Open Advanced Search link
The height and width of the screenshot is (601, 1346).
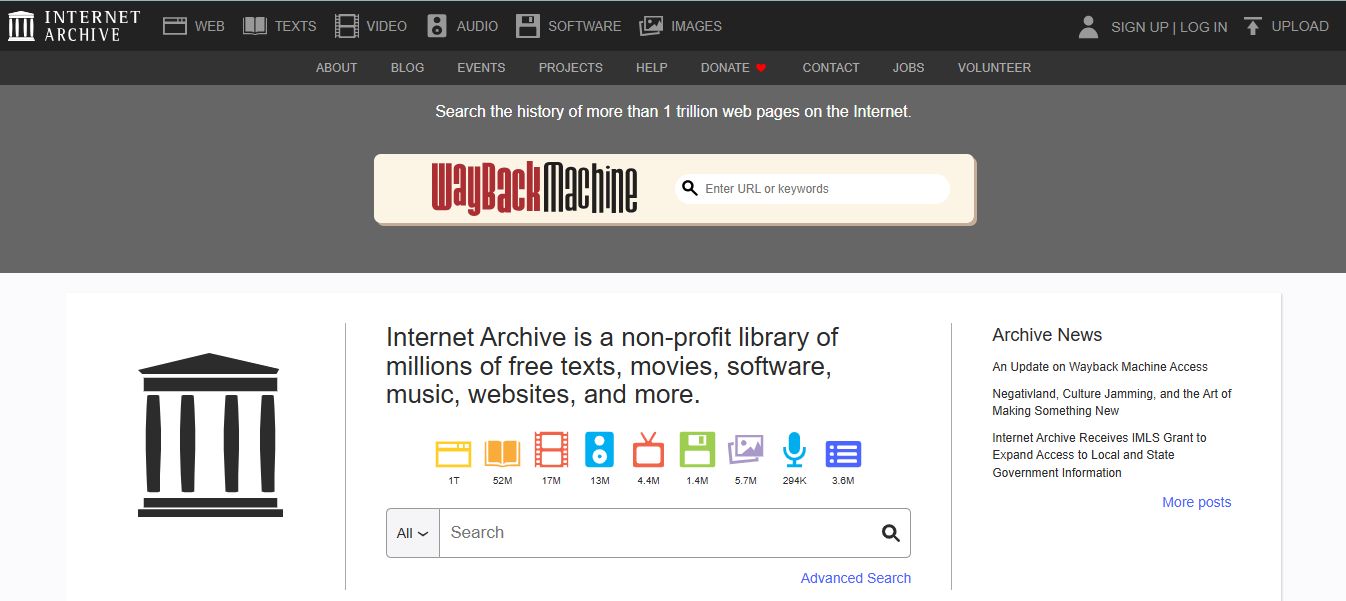pos(856,578)
